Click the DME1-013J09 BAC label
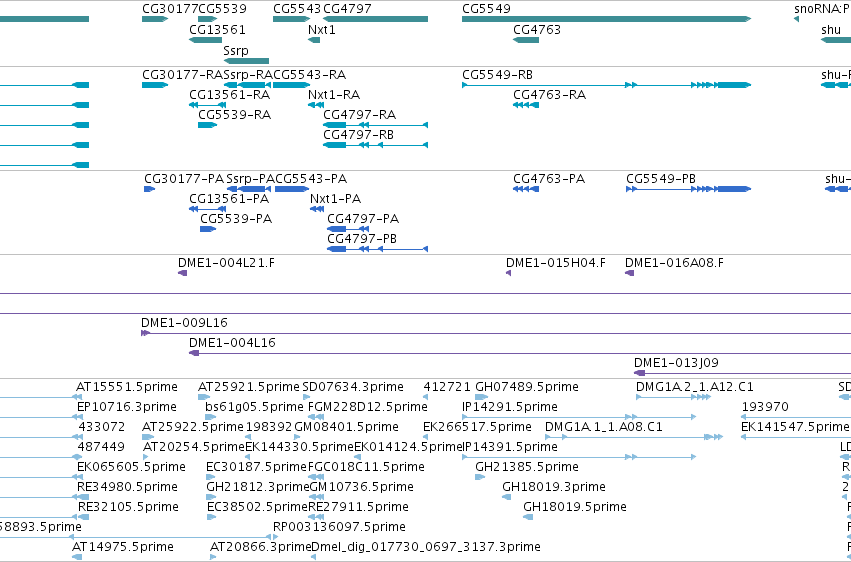Image resolution: width=851 pixels, height=562 pixels. pos(676,363)
